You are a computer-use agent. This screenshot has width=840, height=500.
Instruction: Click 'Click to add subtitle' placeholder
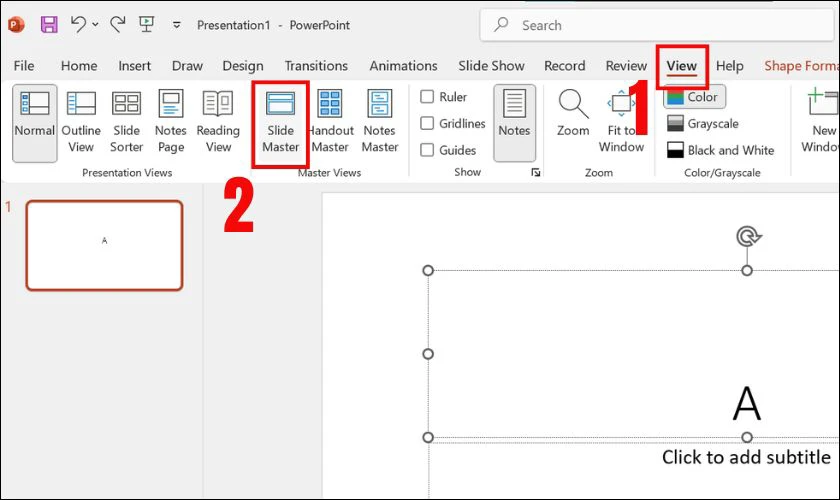pos(746,457)
